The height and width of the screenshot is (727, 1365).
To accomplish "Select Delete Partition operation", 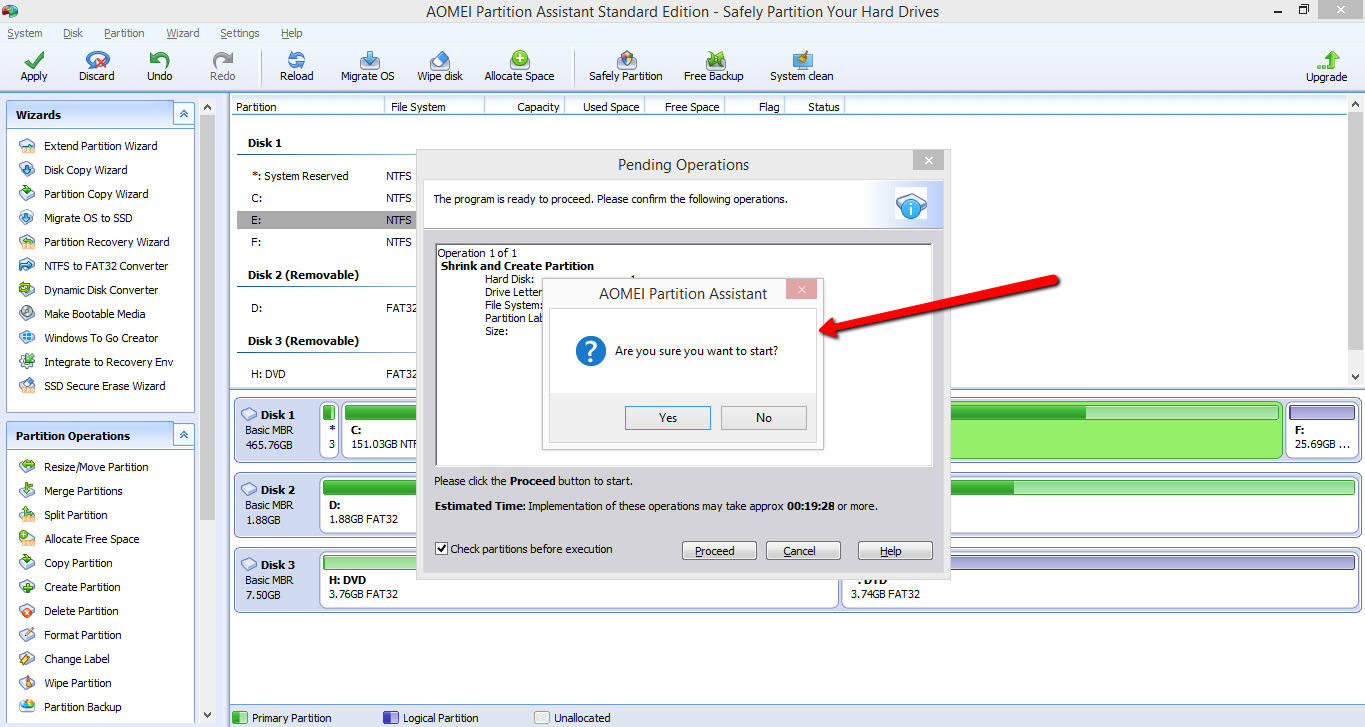I will point(81,611).
